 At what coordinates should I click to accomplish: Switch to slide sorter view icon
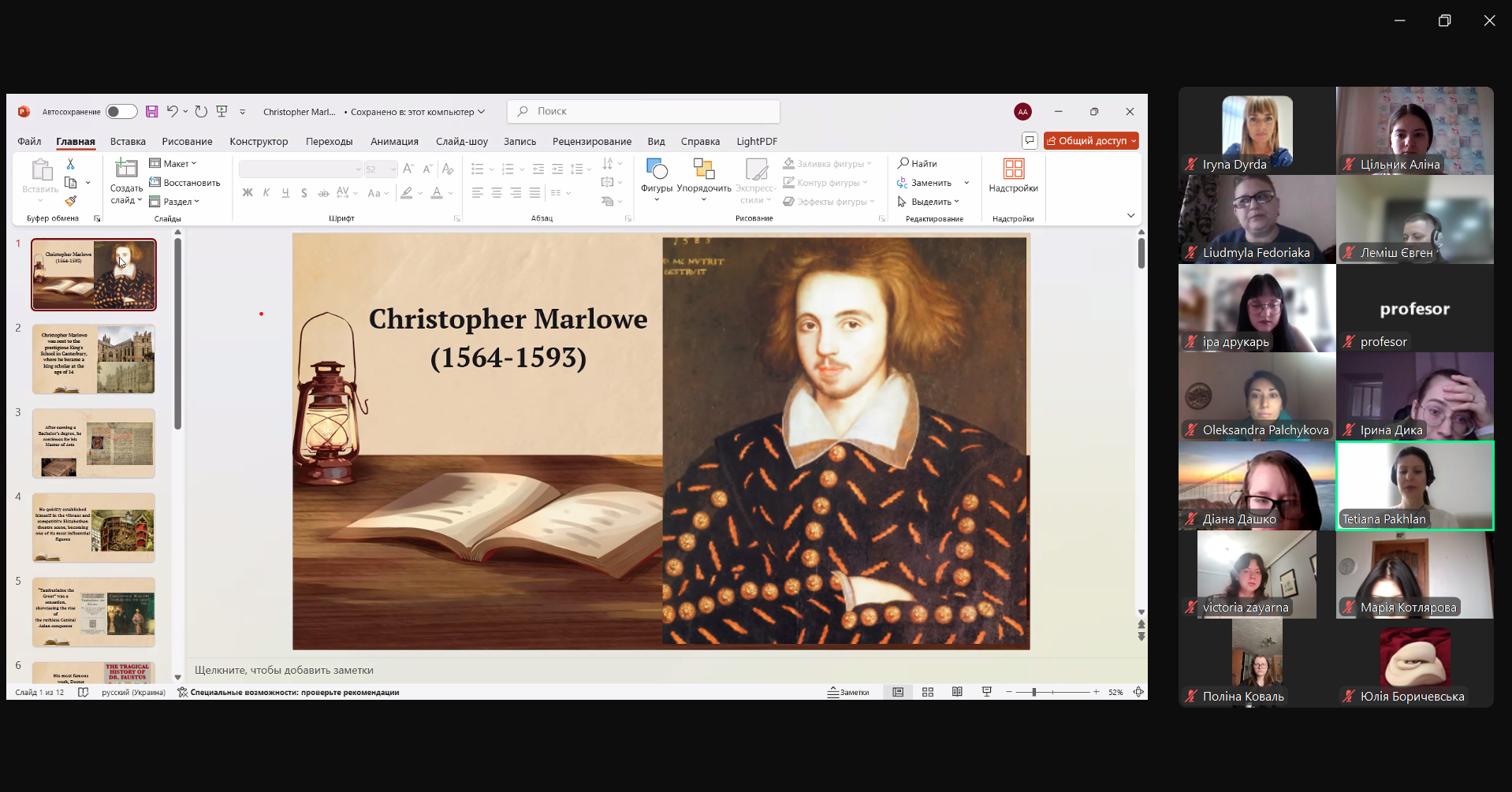click(928, 692)
